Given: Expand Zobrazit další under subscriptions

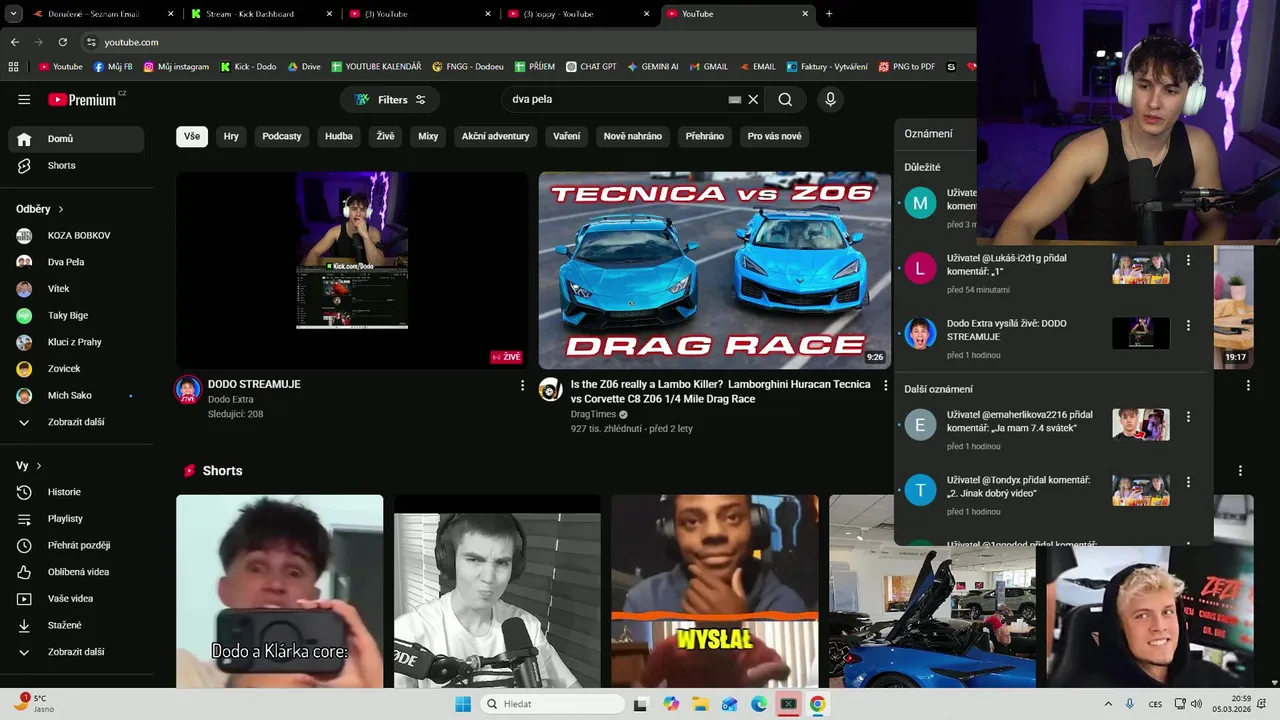Looking at the screenshot, I should [x=76, y=422].
